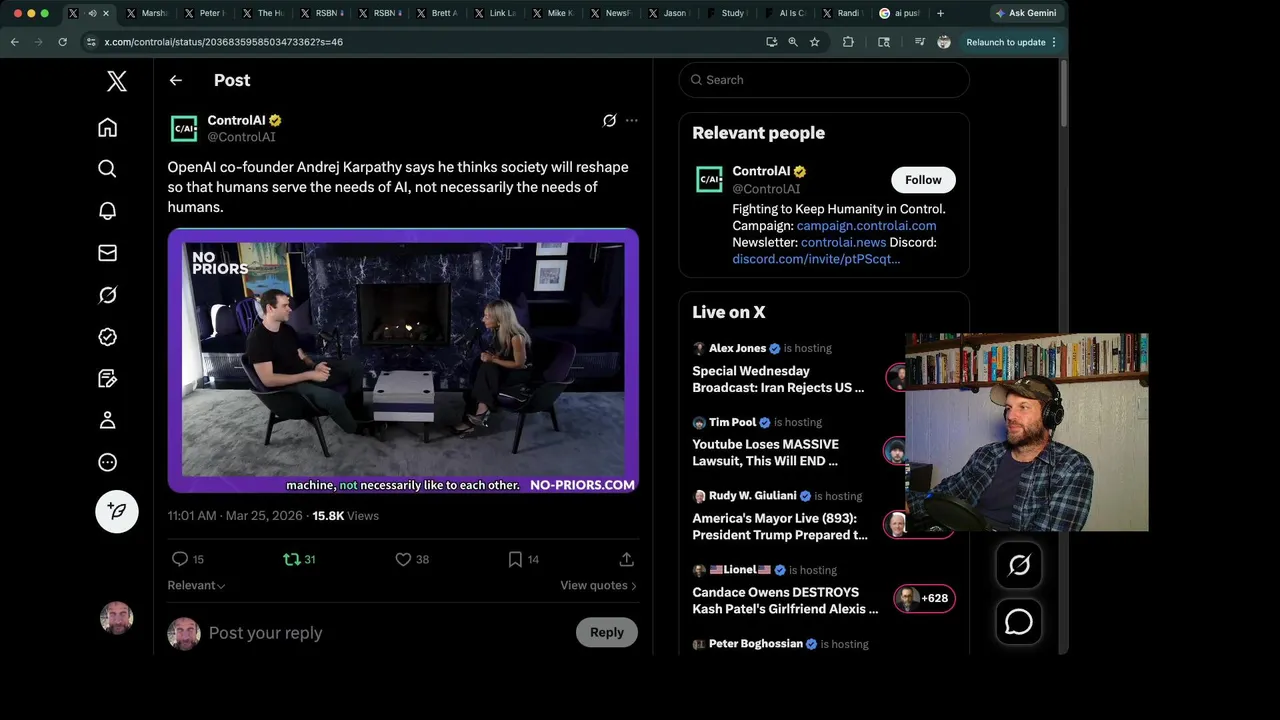Switch to the Study tab

(727, 13)
